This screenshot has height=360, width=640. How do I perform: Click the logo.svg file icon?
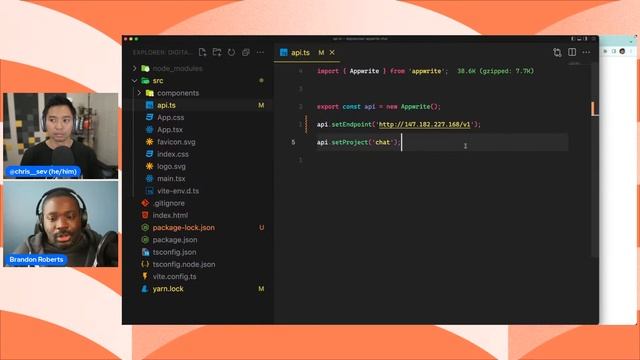tap(149, 166)
